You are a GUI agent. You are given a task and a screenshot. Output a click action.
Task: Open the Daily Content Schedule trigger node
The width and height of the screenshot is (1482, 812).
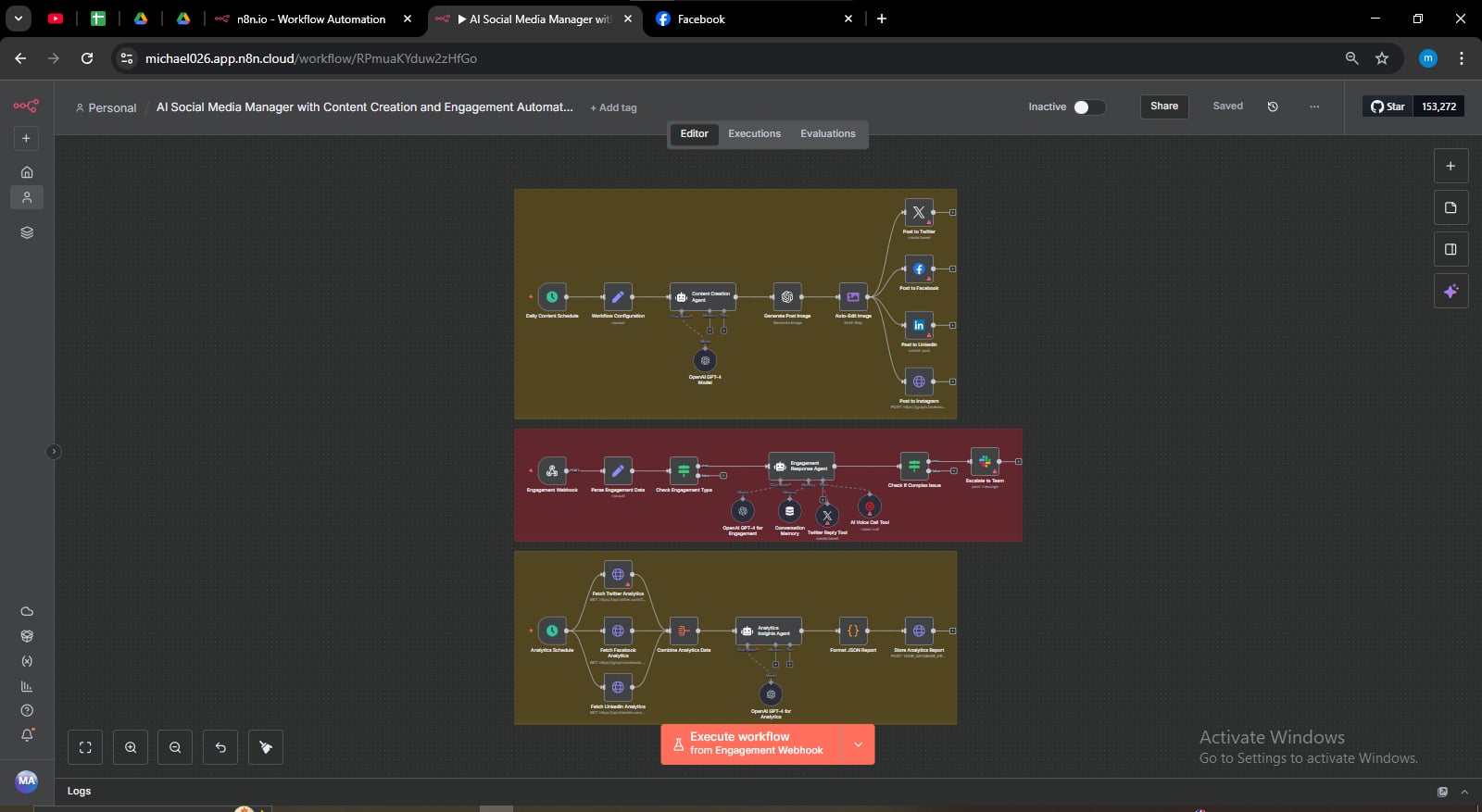coord(552,297)
